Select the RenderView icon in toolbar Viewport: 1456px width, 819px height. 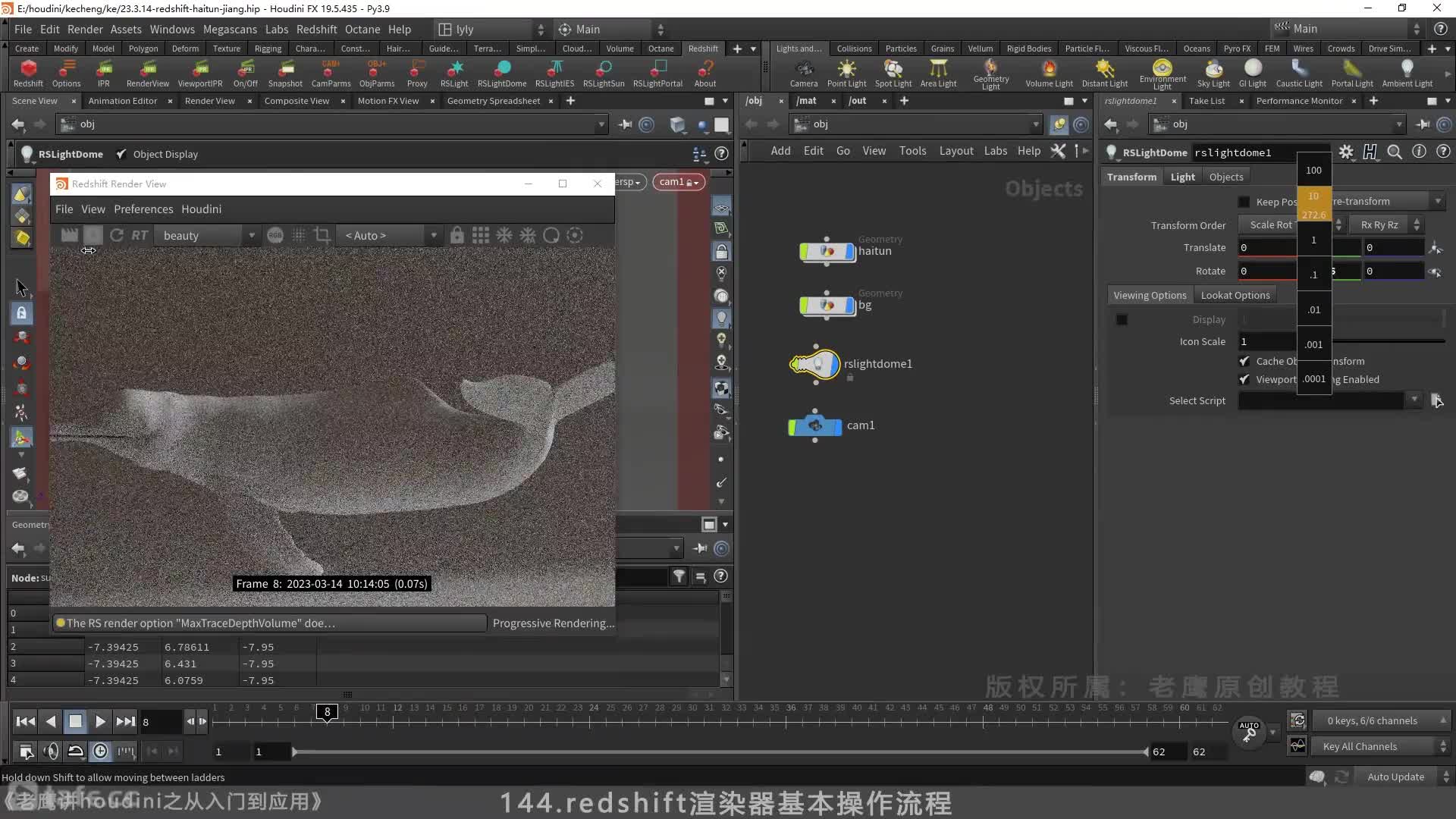tap(147, 72)
